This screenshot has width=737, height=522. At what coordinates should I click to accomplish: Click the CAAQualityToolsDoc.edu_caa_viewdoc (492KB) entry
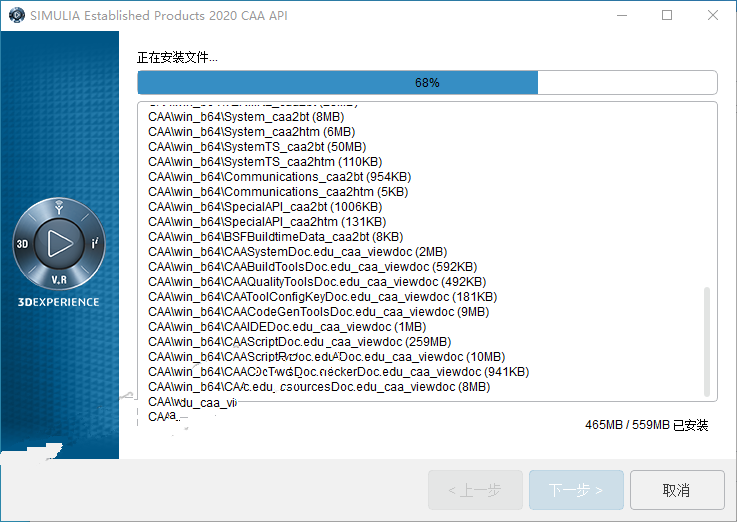[x=317, y=282]
